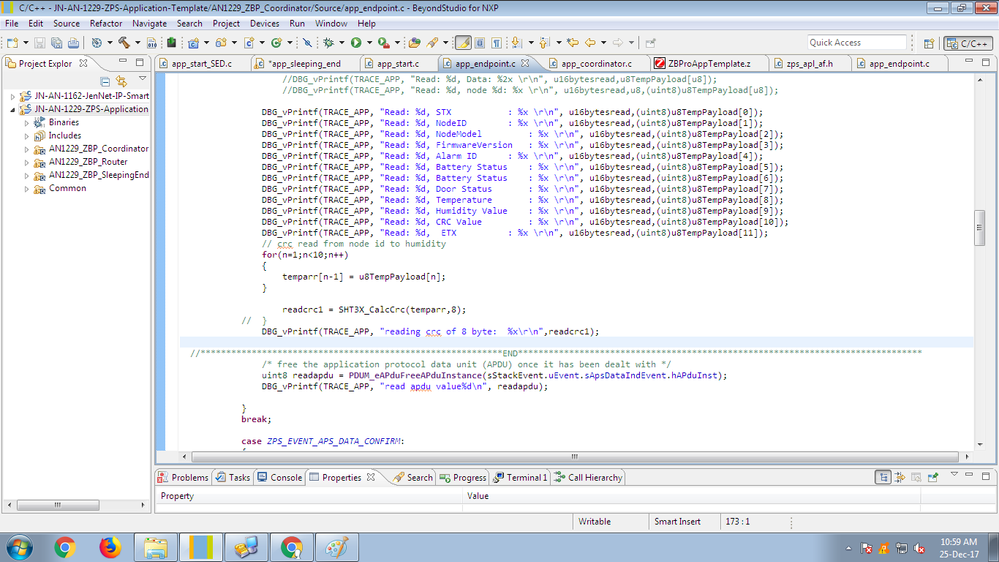Image resolution: width=999 pixels, height=562 pixels.
Task: Open Firefox from the taskbar
Action: pyautogui.click(x=110, y=547)
